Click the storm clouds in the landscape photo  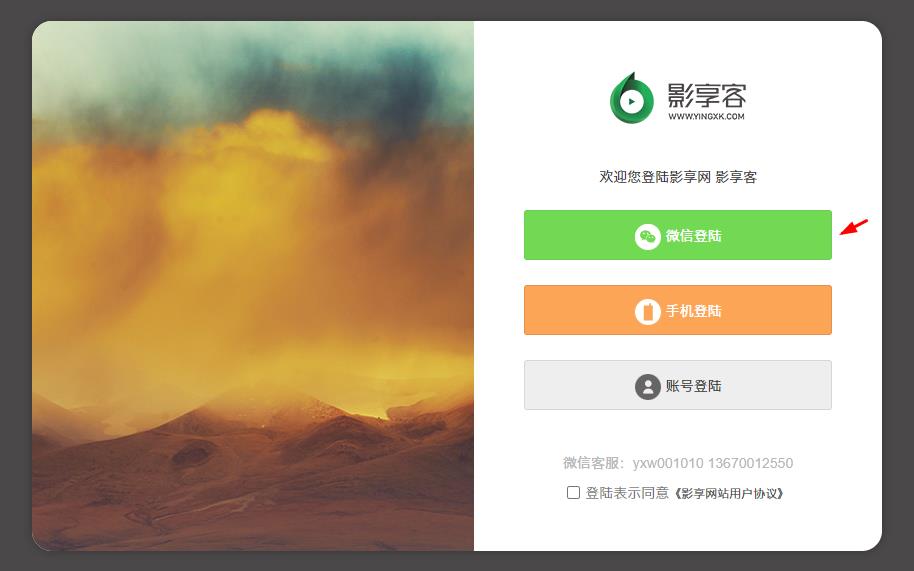pyautogui.click(x=252, y=87)
